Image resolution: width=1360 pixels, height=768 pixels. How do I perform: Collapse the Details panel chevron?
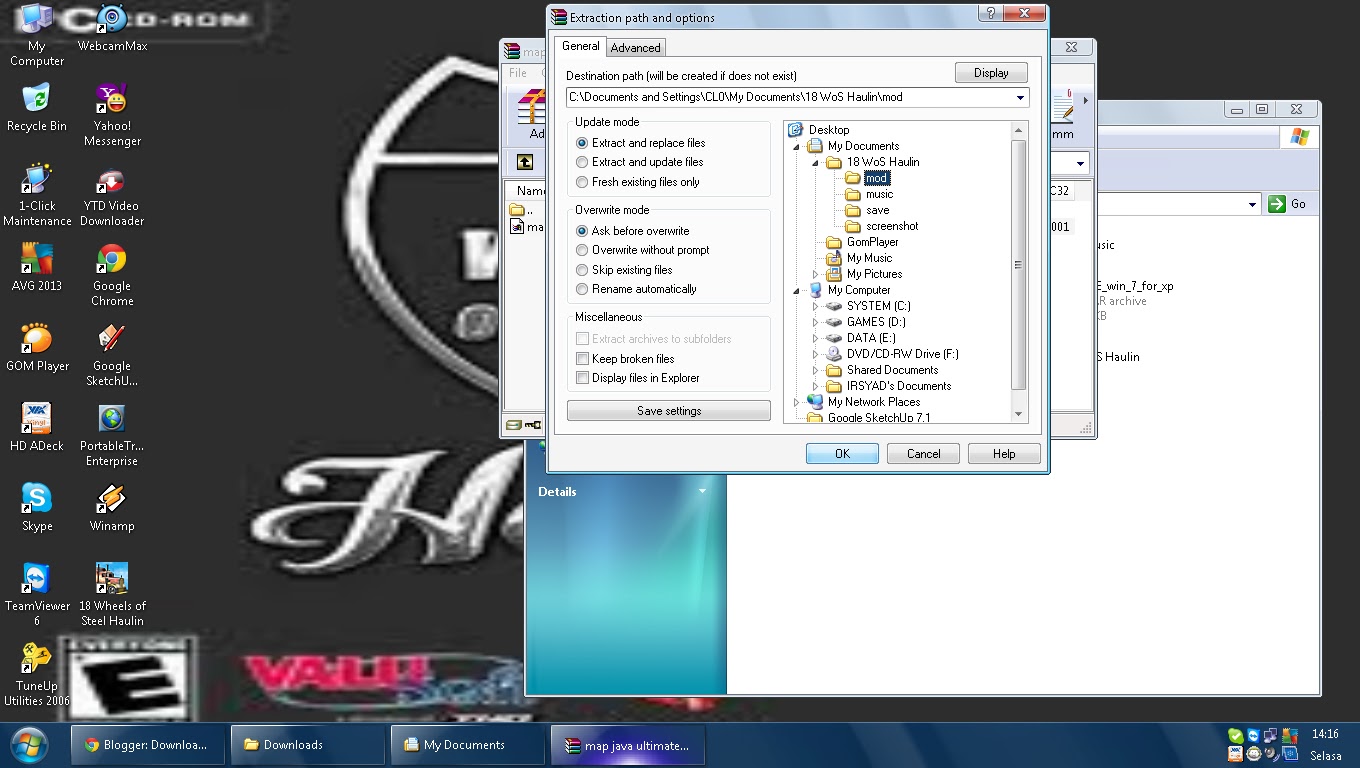(x=702, y=491)
